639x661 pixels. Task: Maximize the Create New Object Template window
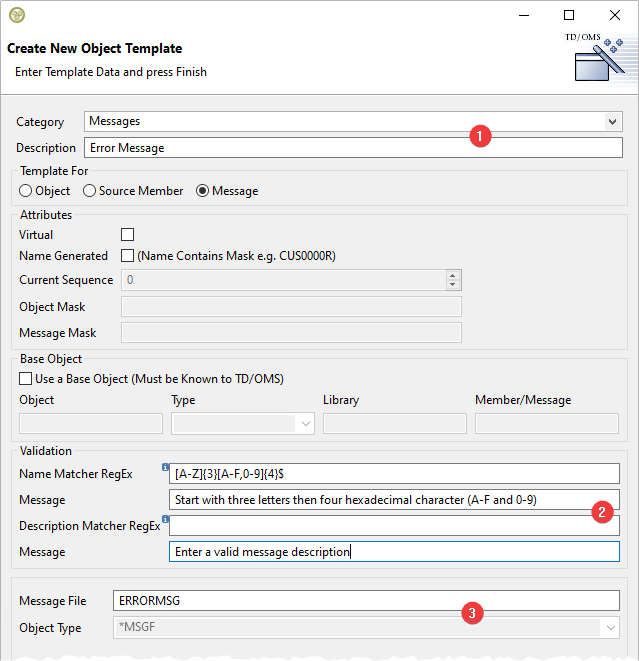[569, 15]
